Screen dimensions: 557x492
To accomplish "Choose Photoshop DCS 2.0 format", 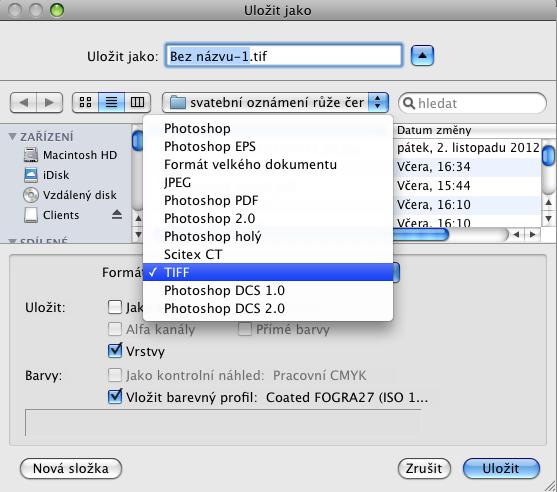I will coord(268,308).
